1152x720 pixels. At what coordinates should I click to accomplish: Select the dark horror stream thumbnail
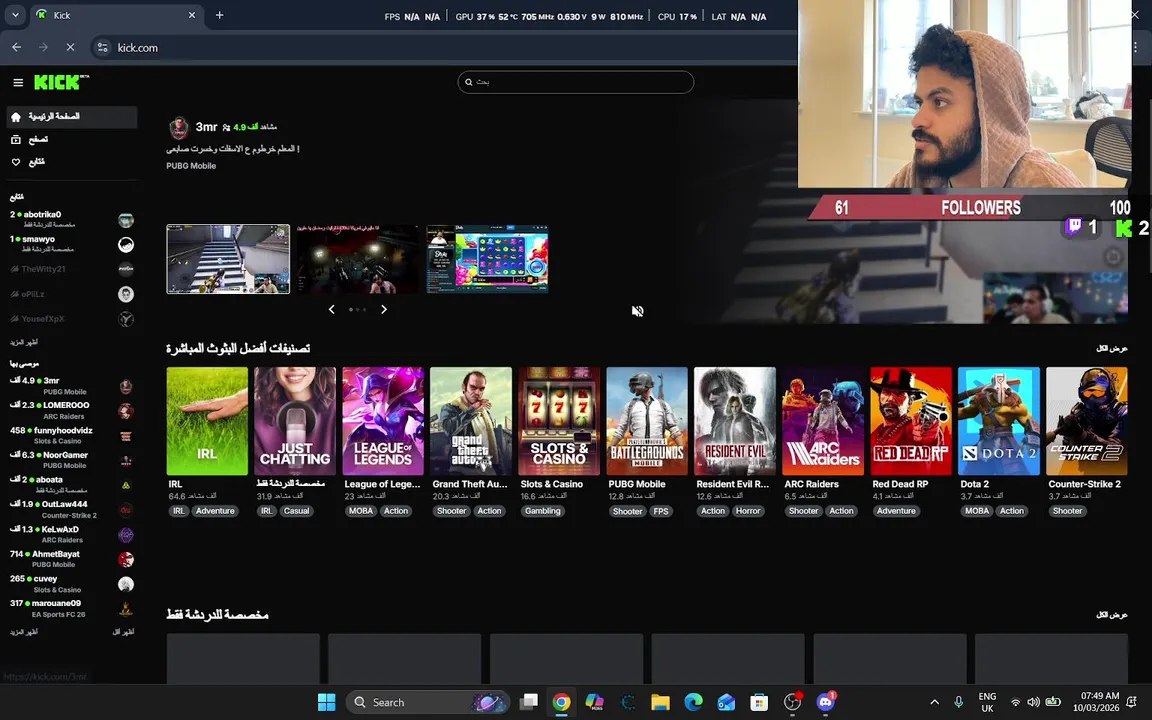(358, 259)
